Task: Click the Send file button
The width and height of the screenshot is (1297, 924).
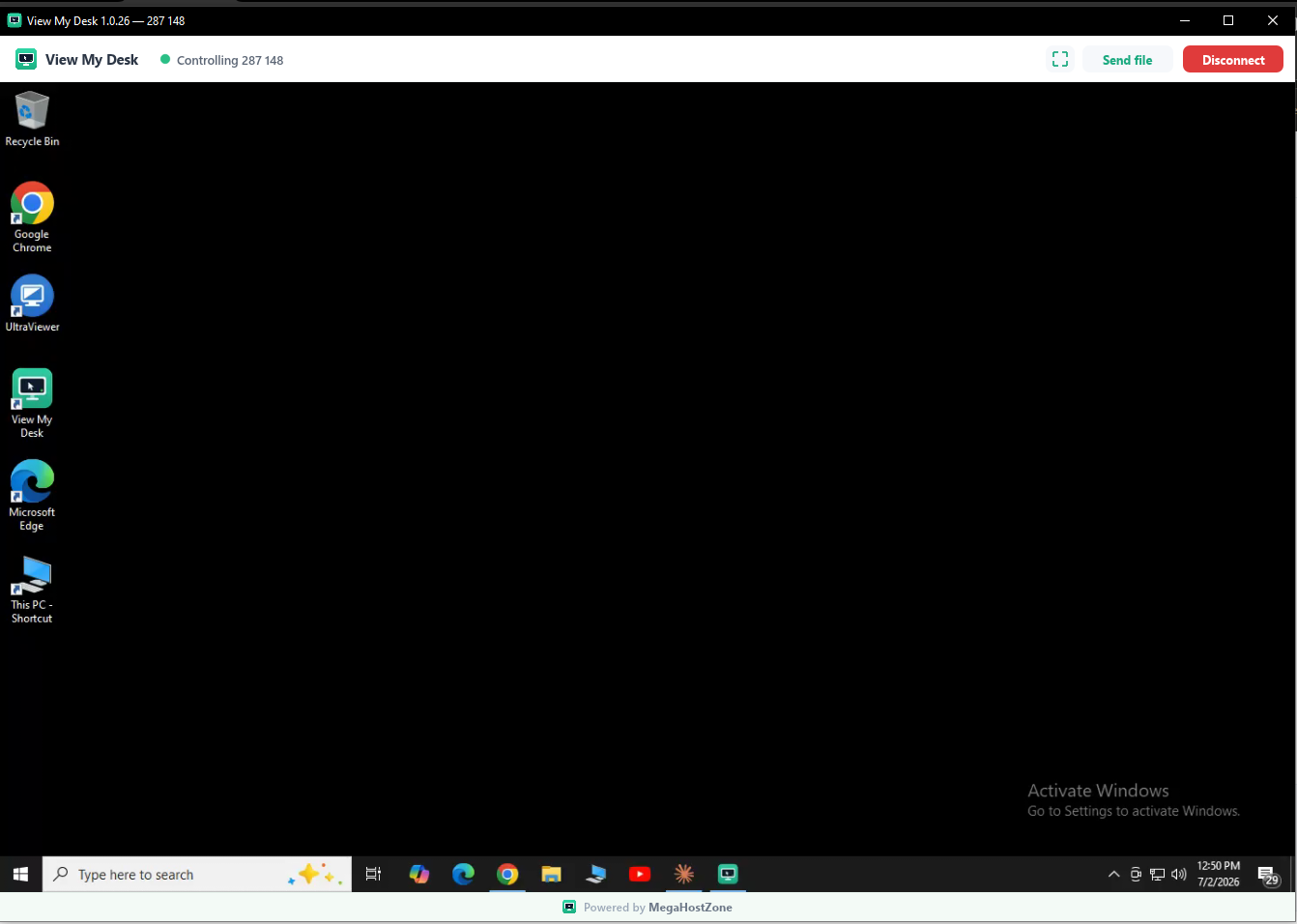Action: tap(1127, 60)
